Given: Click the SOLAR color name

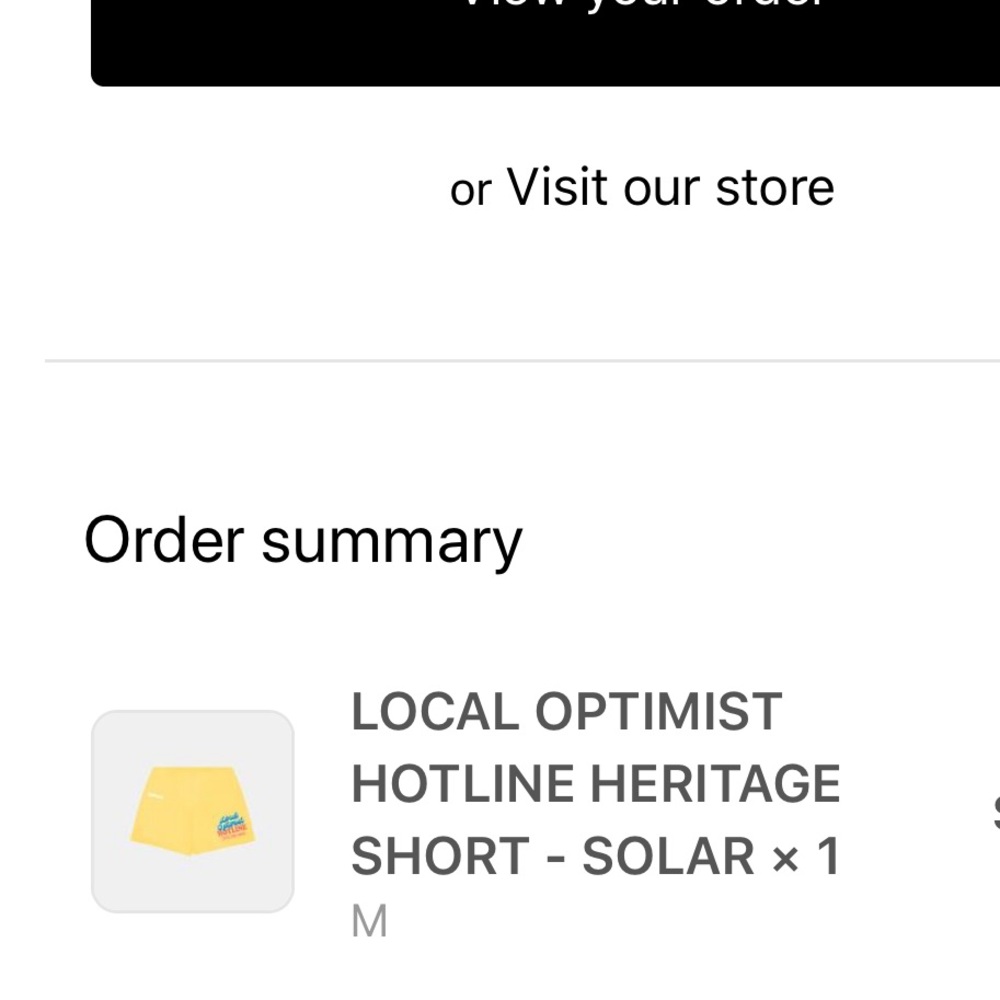Looking at the screenshot, I should 667,856.
